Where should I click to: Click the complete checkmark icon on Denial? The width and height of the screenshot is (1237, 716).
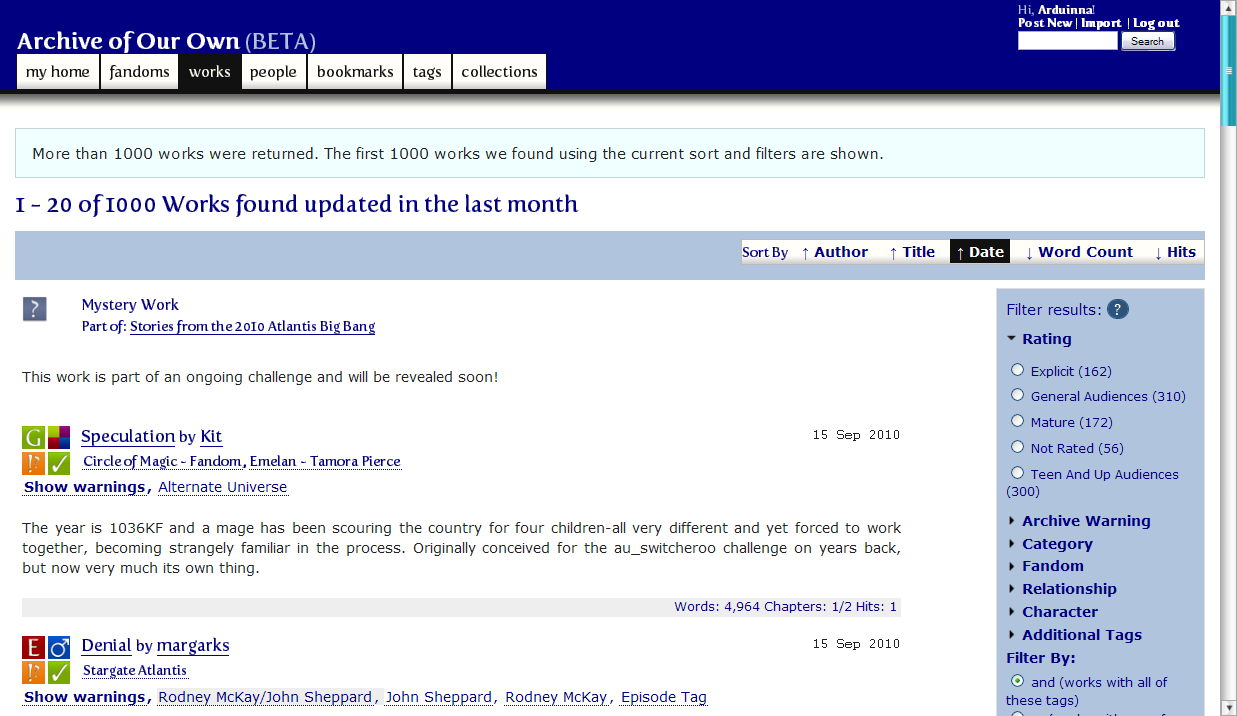coord(59,673)
